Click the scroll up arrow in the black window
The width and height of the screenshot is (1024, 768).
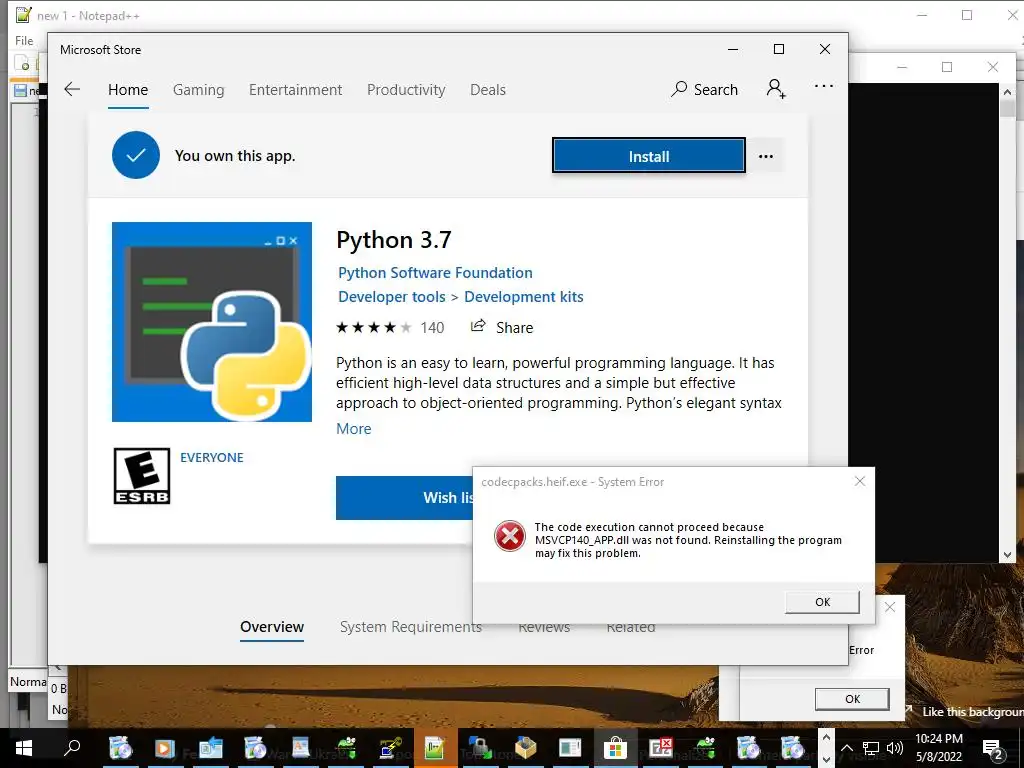1007,93
